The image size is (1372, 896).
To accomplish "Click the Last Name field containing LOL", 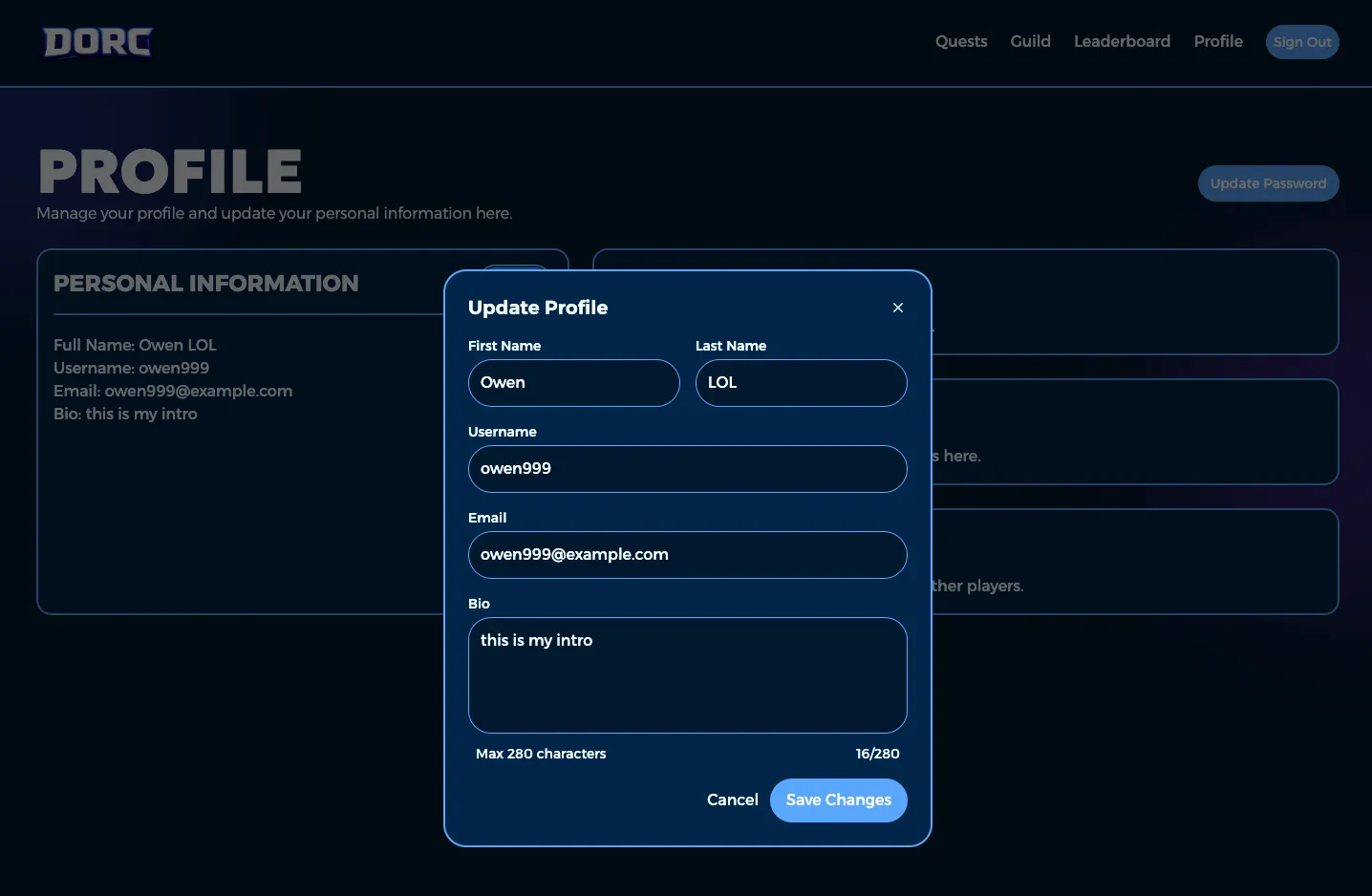I will click(x=801, y=383).
